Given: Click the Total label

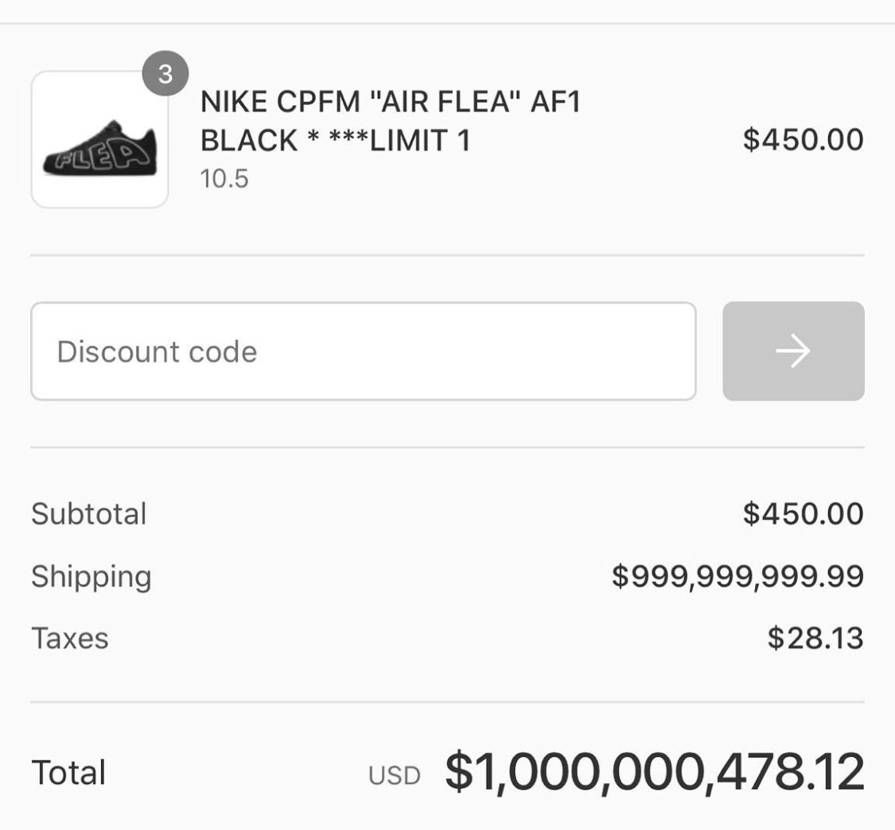Looking at the screenshot, I should point(68,773).
